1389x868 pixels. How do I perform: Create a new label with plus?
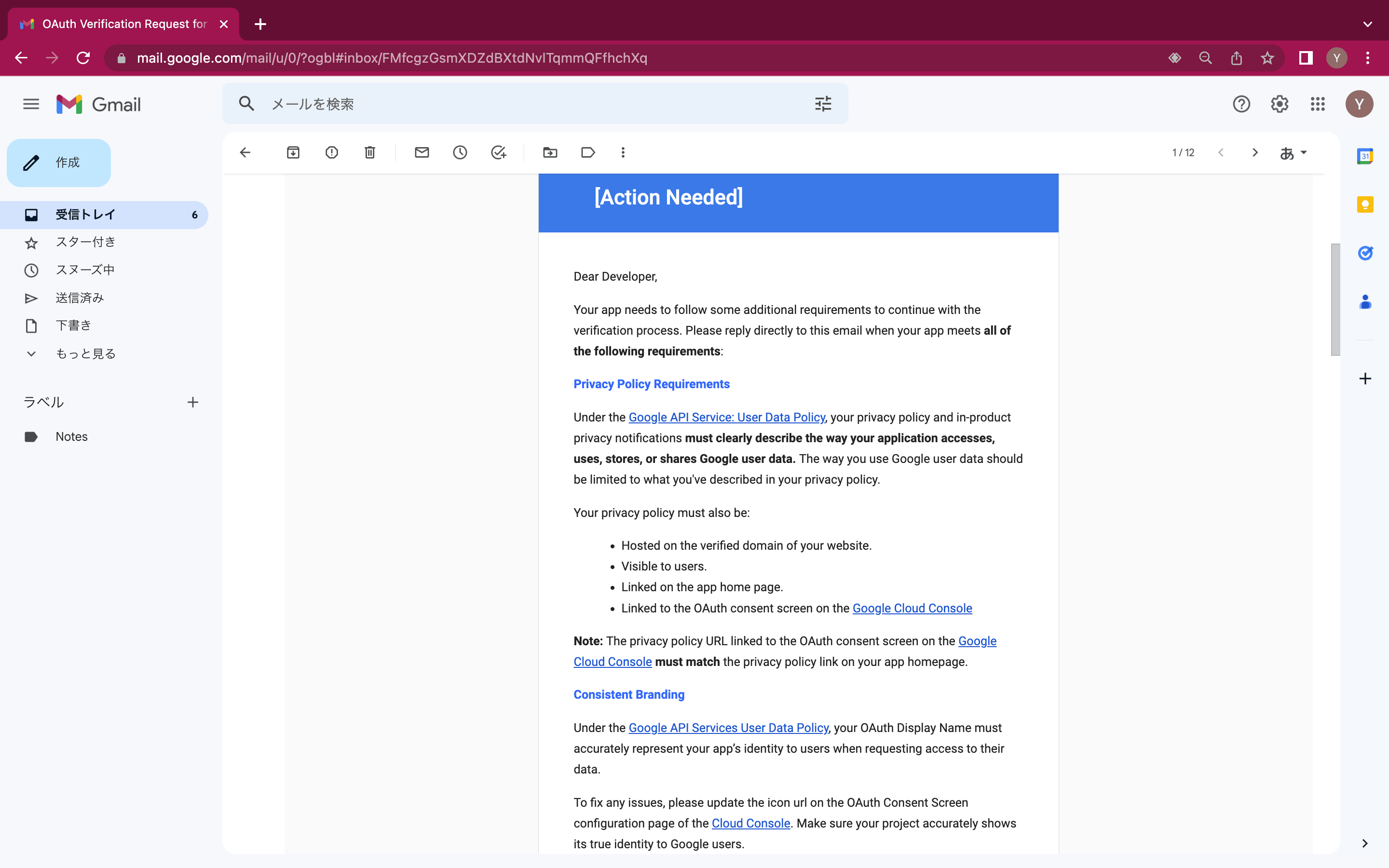193,403
